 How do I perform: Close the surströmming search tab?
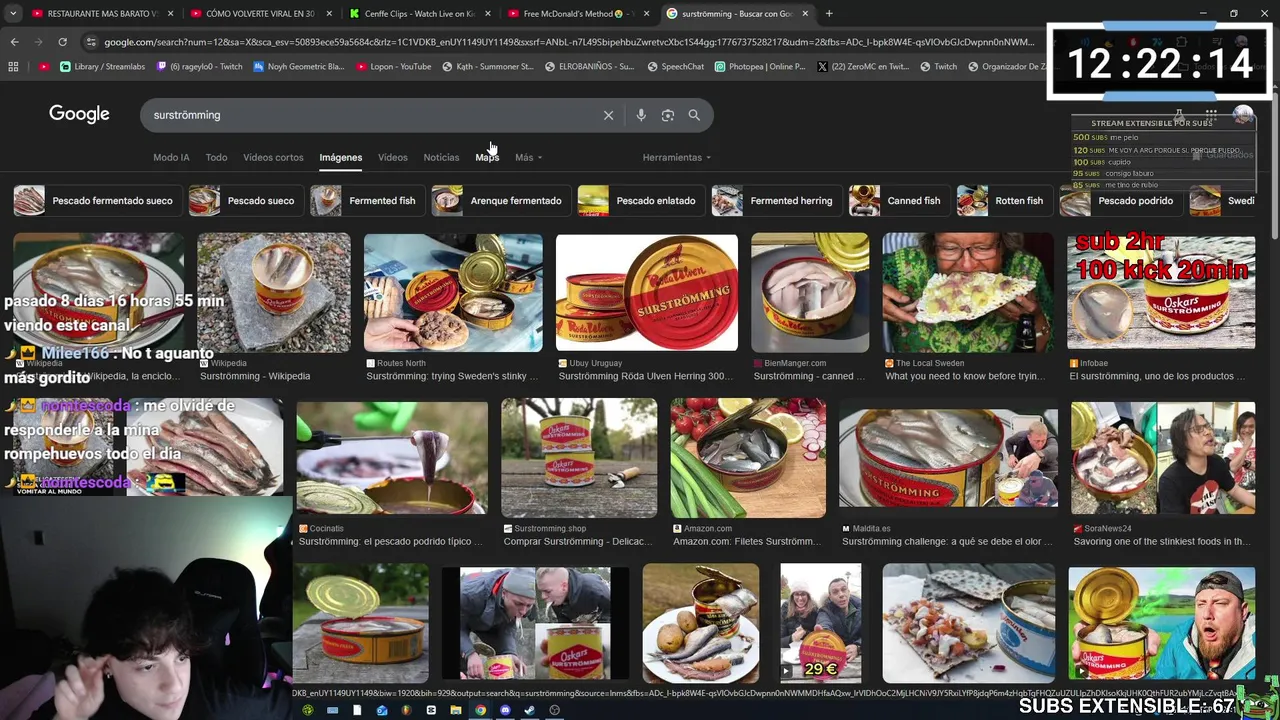click(x=805, y=14)
